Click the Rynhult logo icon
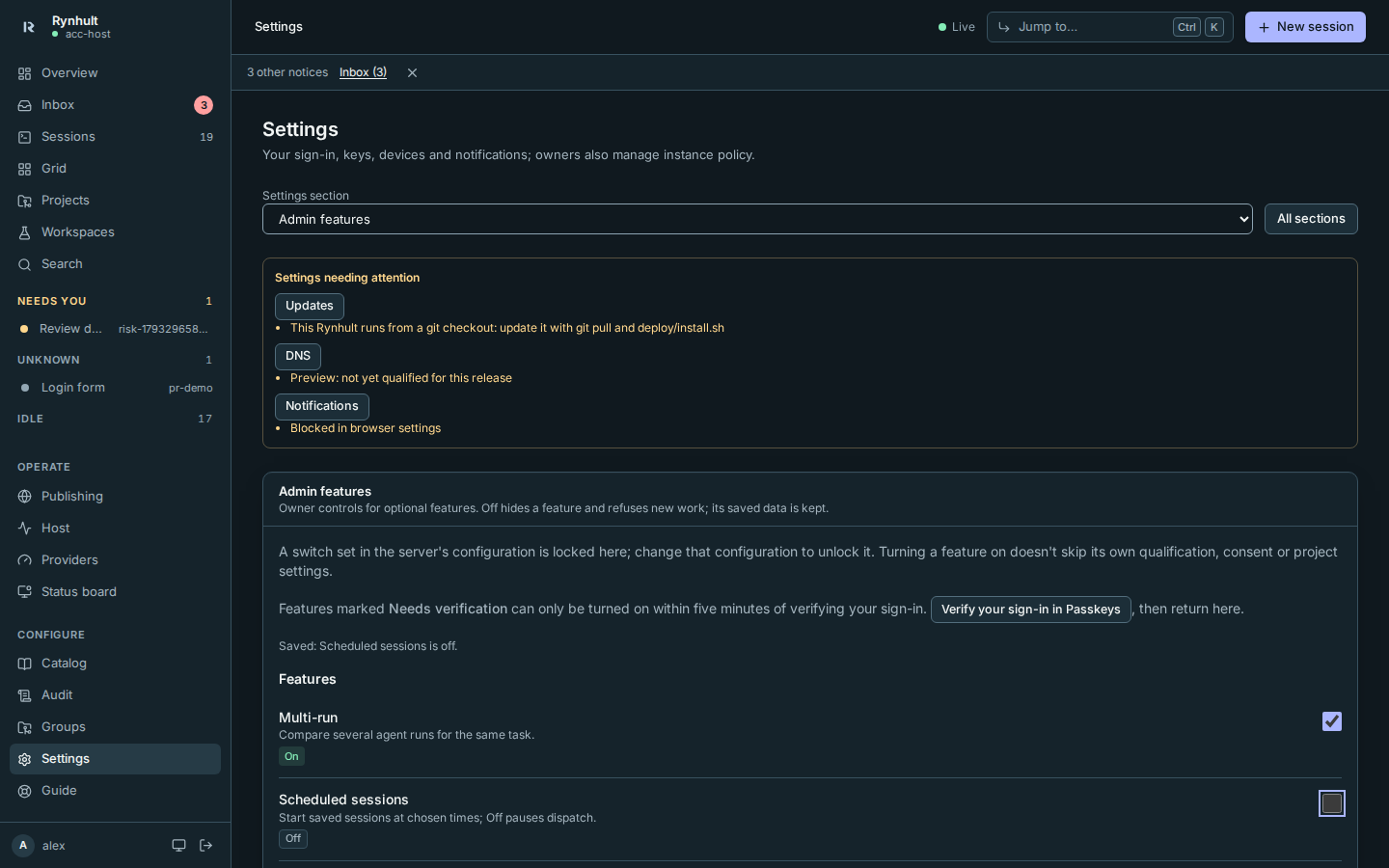The width and height of the screenshot is (1389, 868). click(x=28, y=27)
